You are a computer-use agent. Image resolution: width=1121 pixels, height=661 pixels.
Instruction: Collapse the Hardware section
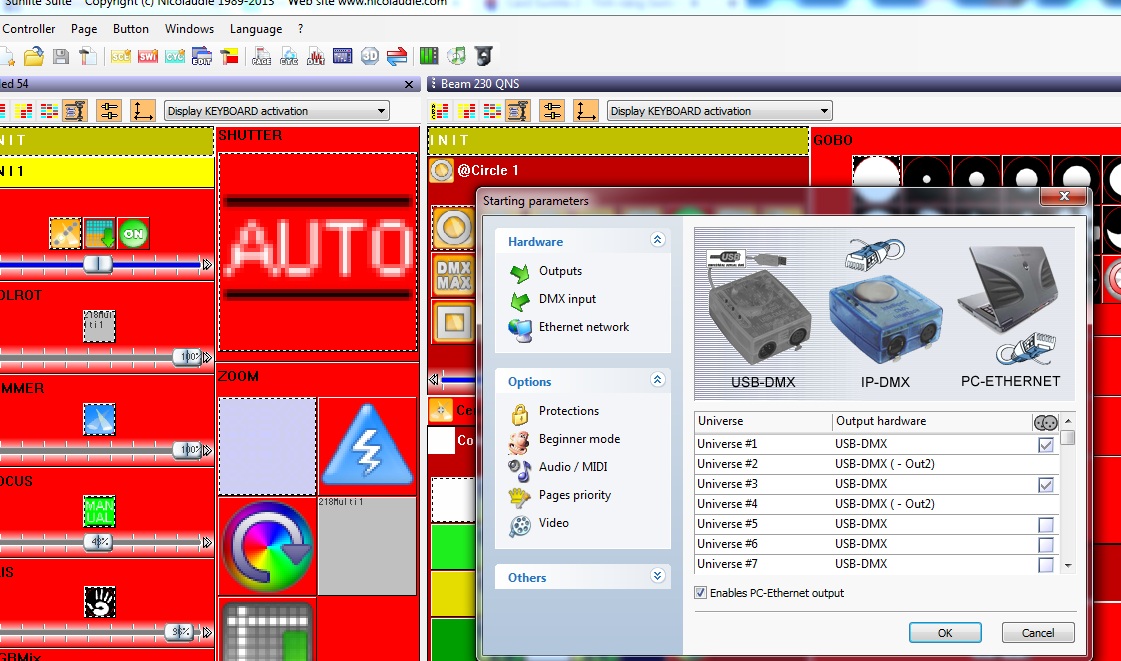click(657, 240)
